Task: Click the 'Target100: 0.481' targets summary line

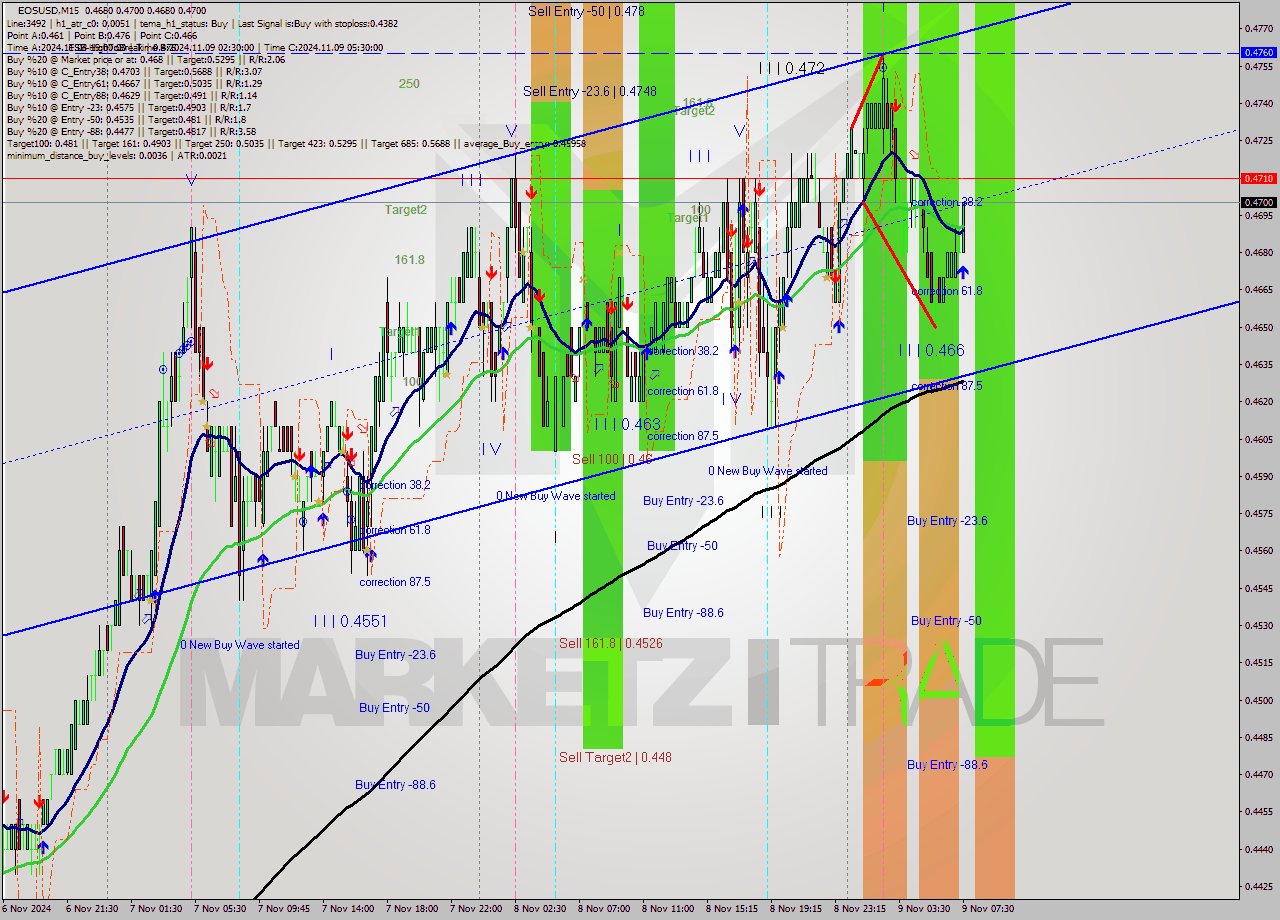Action: click(x=296, y=143)
